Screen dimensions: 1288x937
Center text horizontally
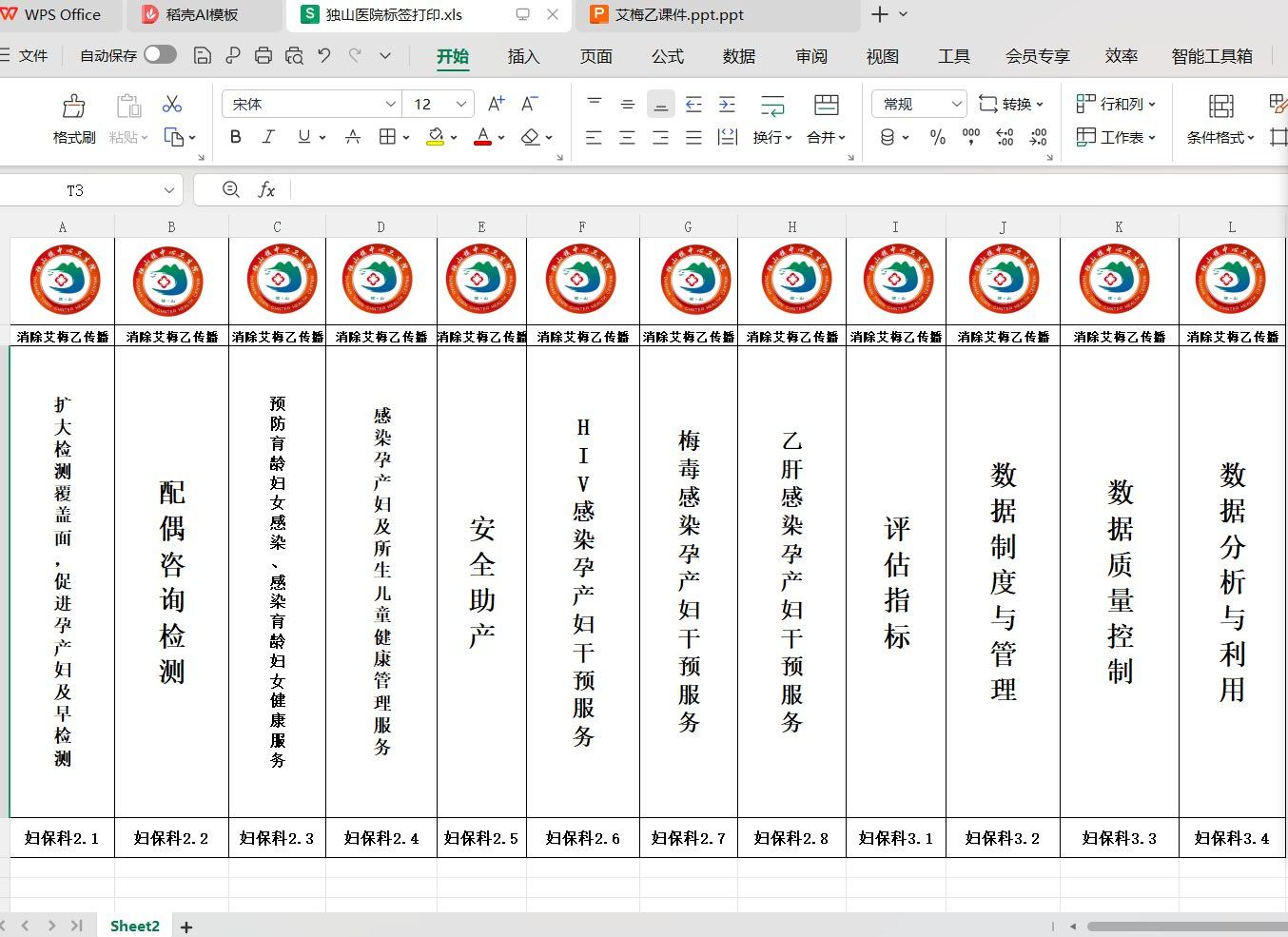pyautogui.click(x=628, y=137)
